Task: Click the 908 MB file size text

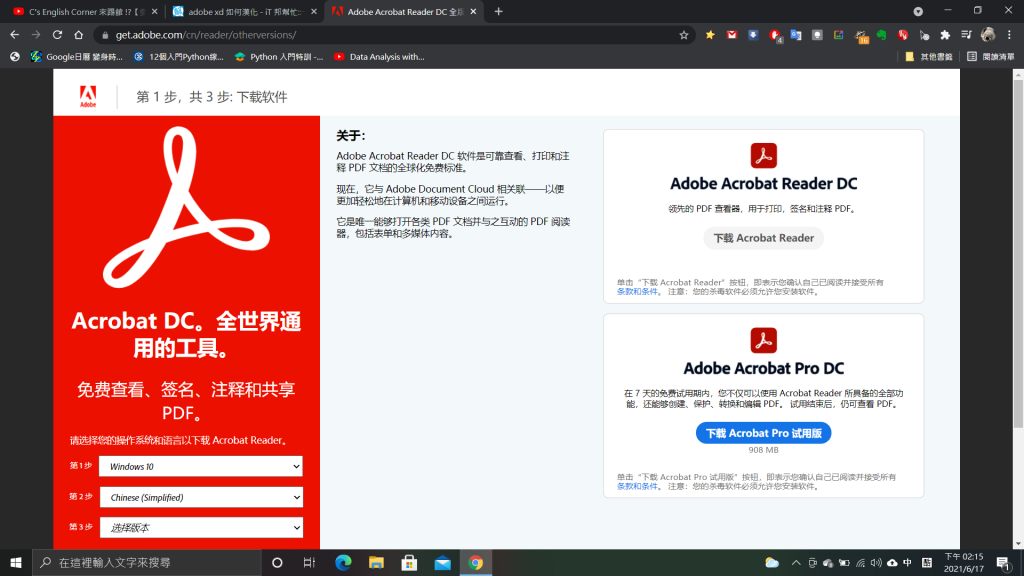Action: [763, 450]
